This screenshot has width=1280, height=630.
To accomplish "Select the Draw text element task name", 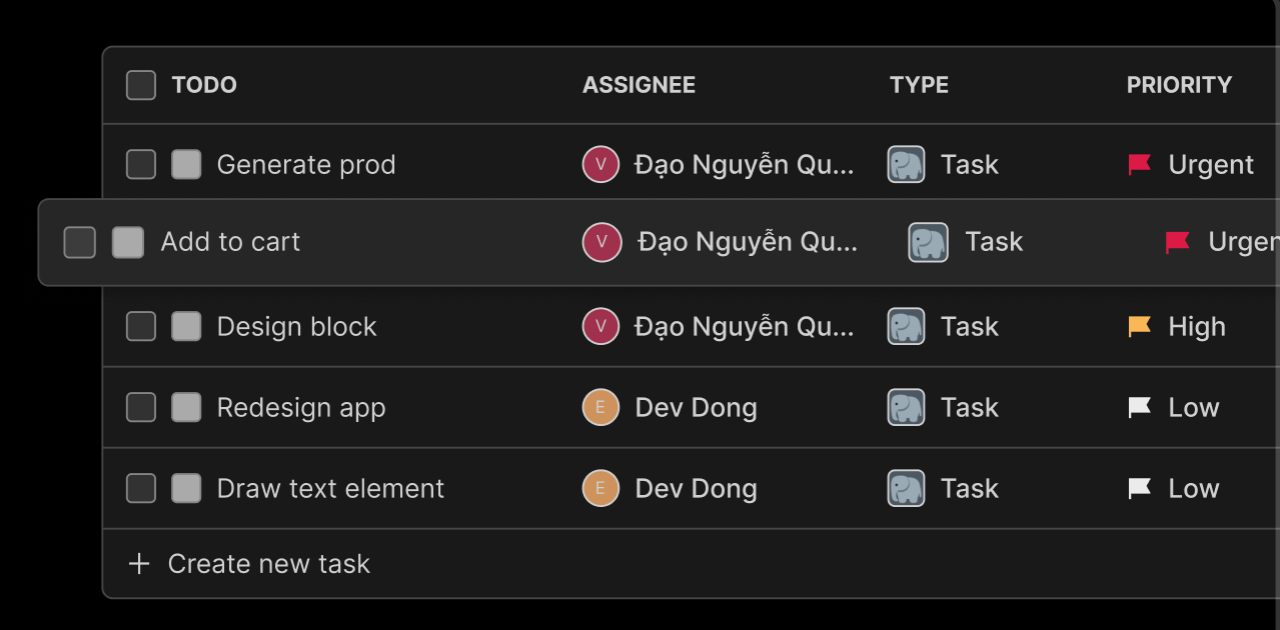I will pyautogui.click(x=330, y=488).
